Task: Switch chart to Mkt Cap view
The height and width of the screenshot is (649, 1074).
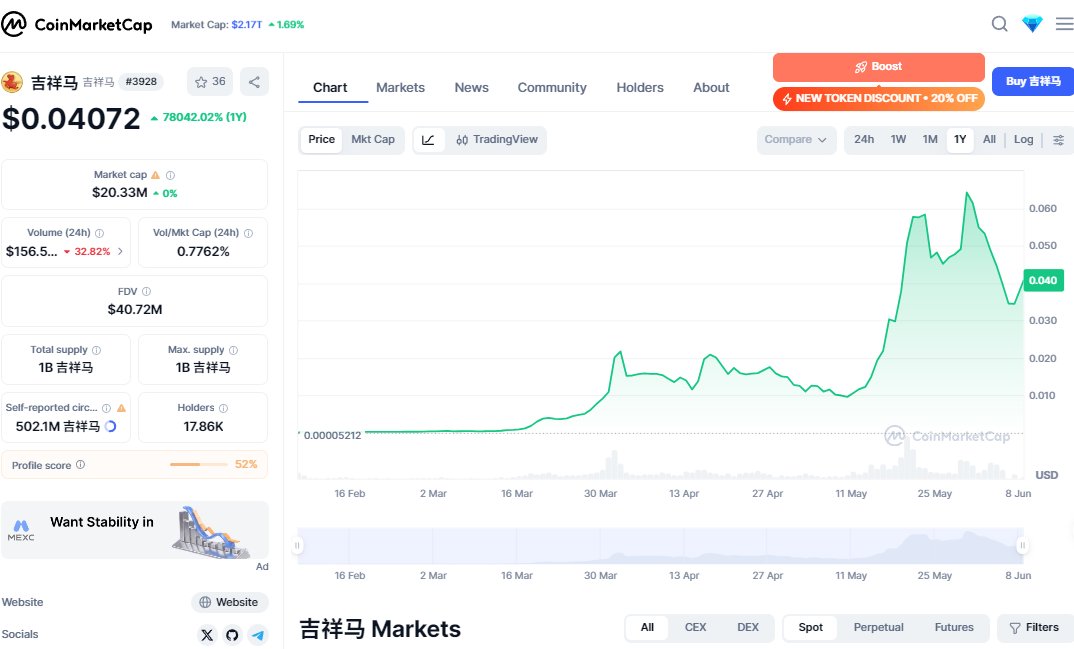Action: tap(373, 140)
